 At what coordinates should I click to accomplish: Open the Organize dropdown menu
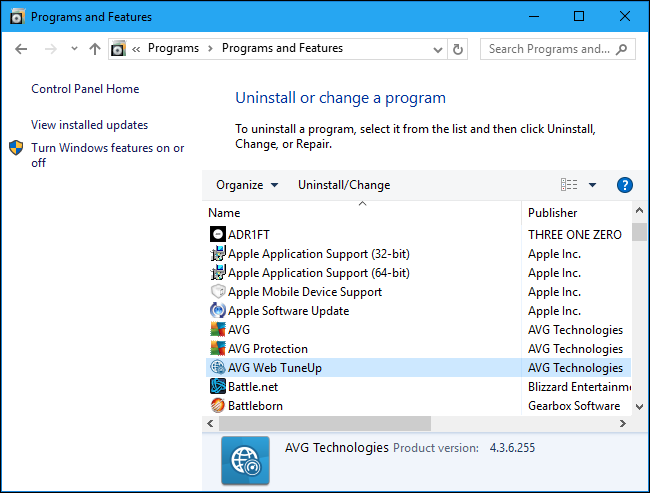coord(239,185)
